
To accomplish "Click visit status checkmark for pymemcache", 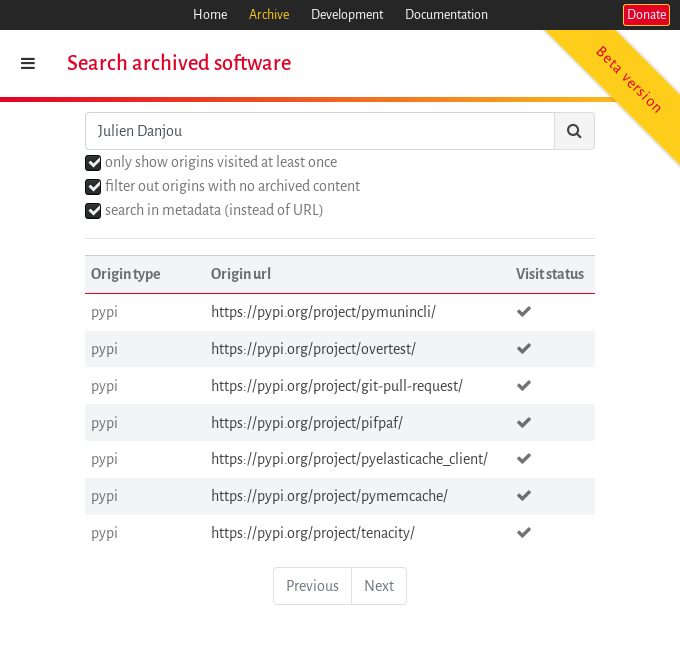I will pos(523,496).
